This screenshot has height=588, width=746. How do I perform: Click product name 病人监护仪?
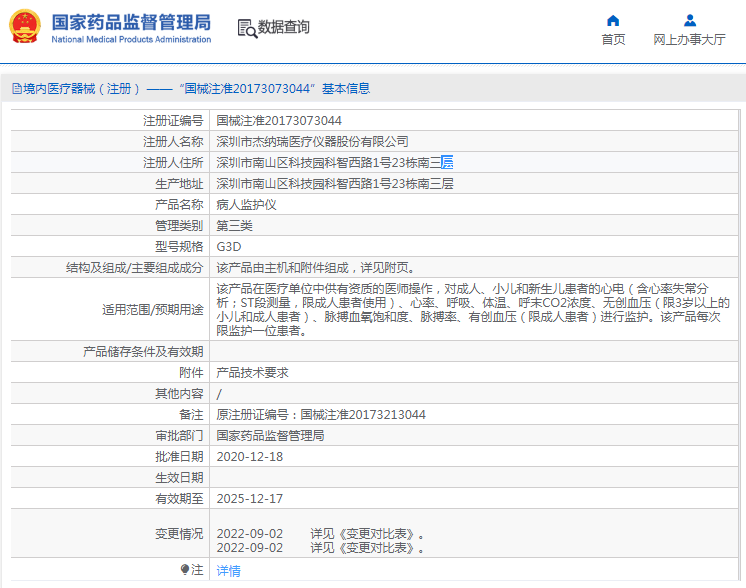246,205
